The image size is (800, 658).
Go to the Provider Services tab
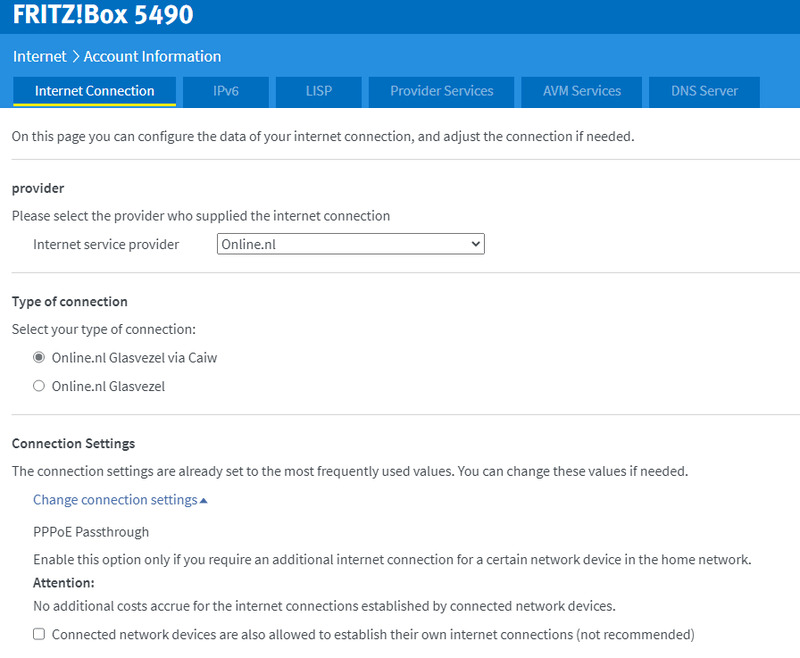(441, 91)
